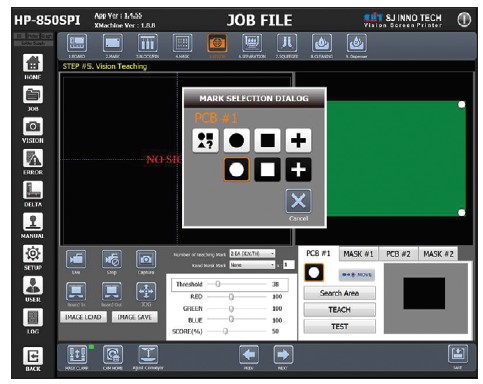Select the black filled circle mark

[236, 140]
